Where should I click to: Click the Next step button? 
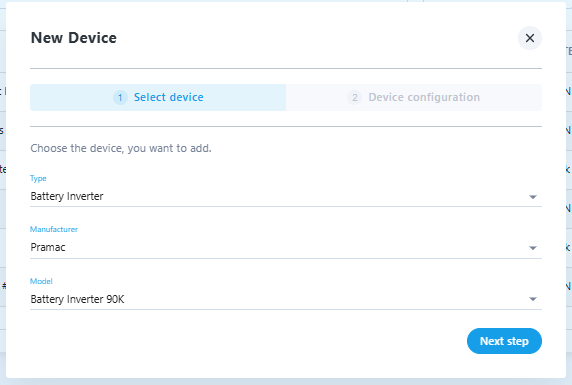504,341
